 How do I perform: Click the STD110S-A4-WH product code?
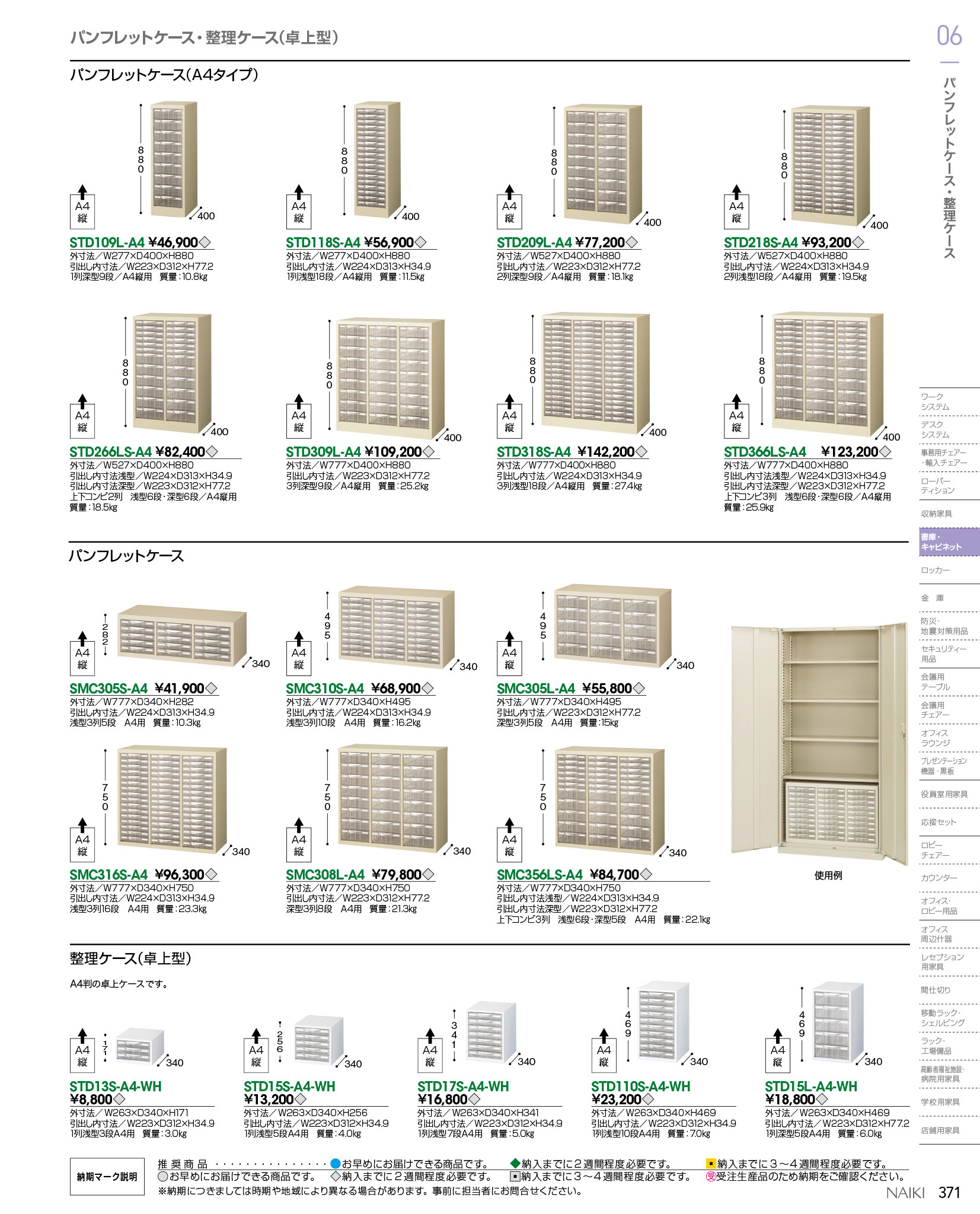click(x=640, y=1086)
